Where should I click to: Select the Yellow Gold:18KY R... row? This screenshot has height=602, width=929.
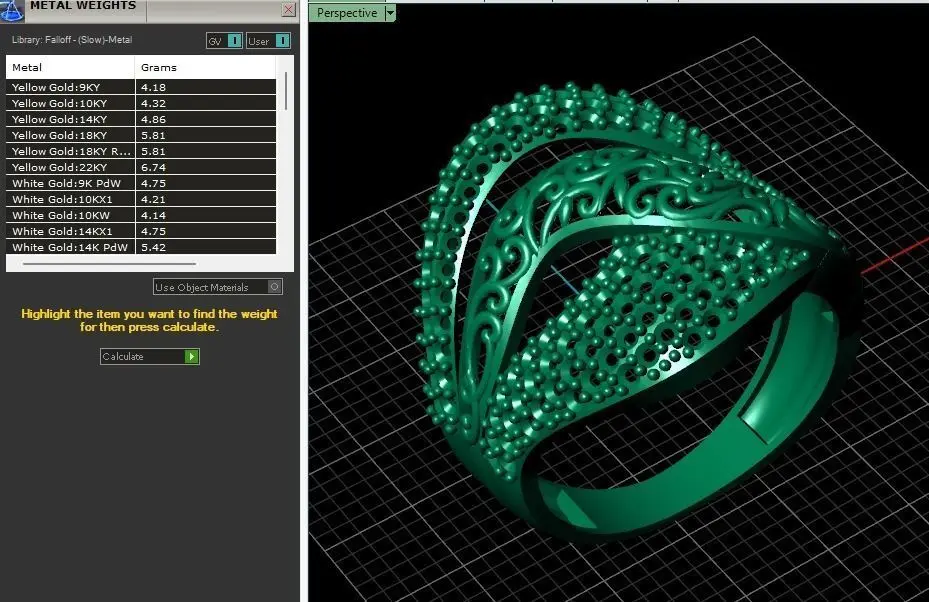[x=141, y=151]
